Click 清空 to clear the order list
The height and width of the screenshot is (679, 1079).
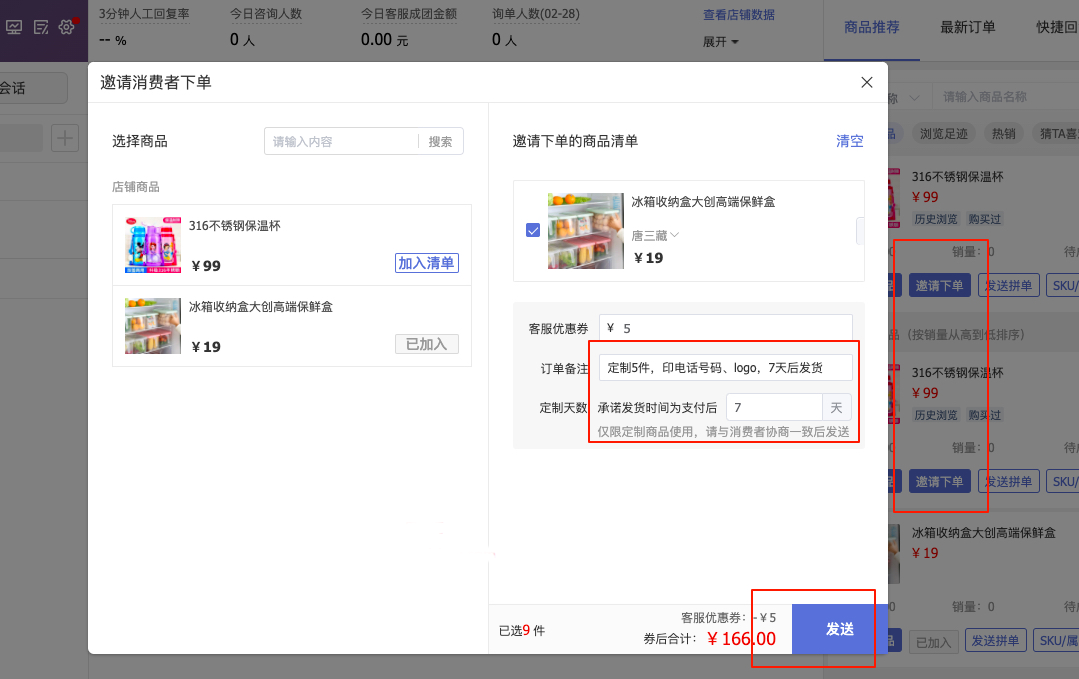849,141
